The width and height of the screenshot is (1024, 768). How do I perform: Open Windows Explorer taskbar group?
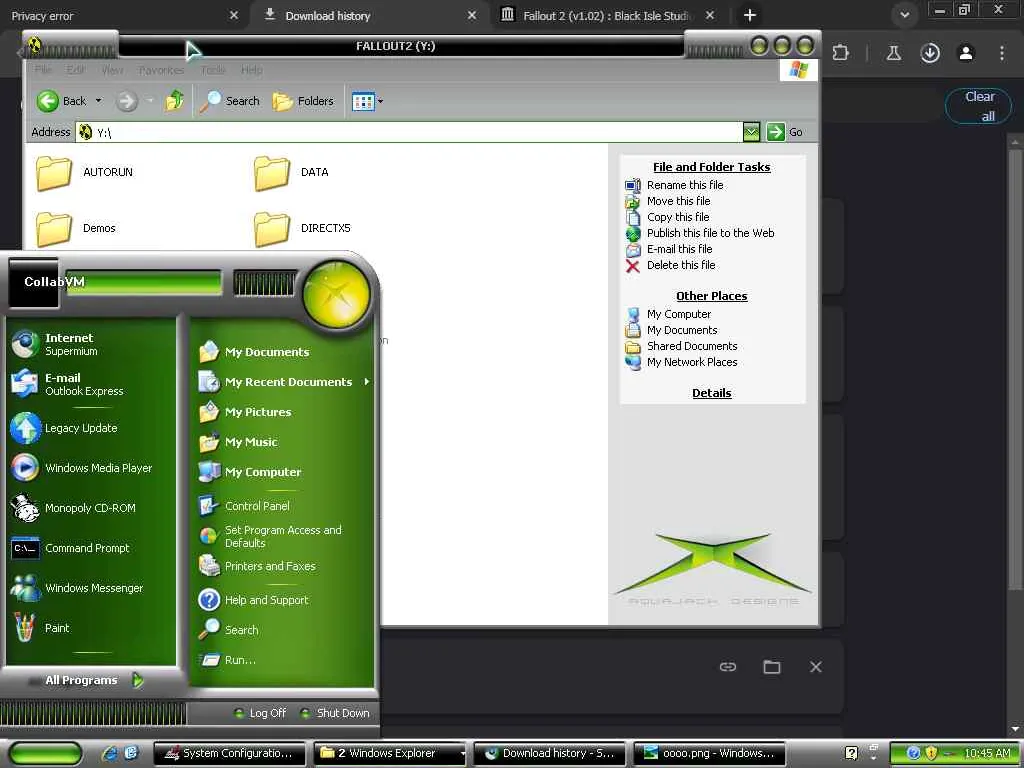pos(390,754)
